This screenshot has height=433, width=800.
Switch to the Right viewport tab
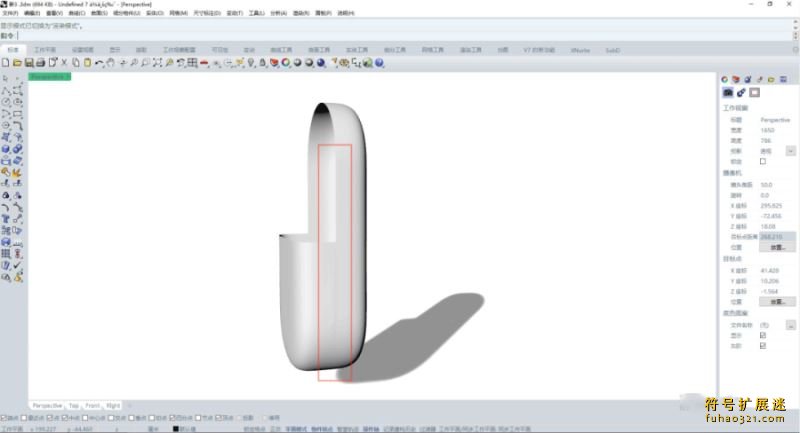[113, 405]
